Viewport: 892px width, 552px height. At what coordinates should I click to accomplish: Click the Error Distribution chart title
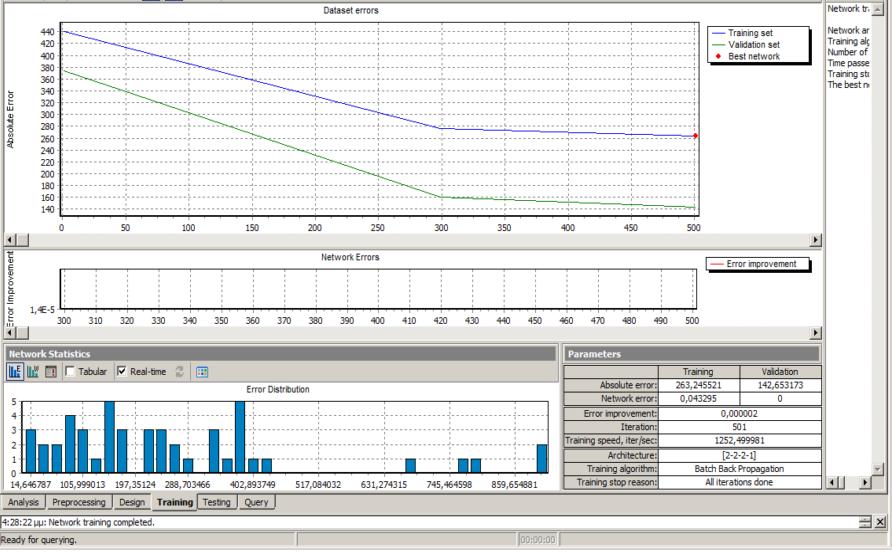pyautogui.click(x=278, y=389)
